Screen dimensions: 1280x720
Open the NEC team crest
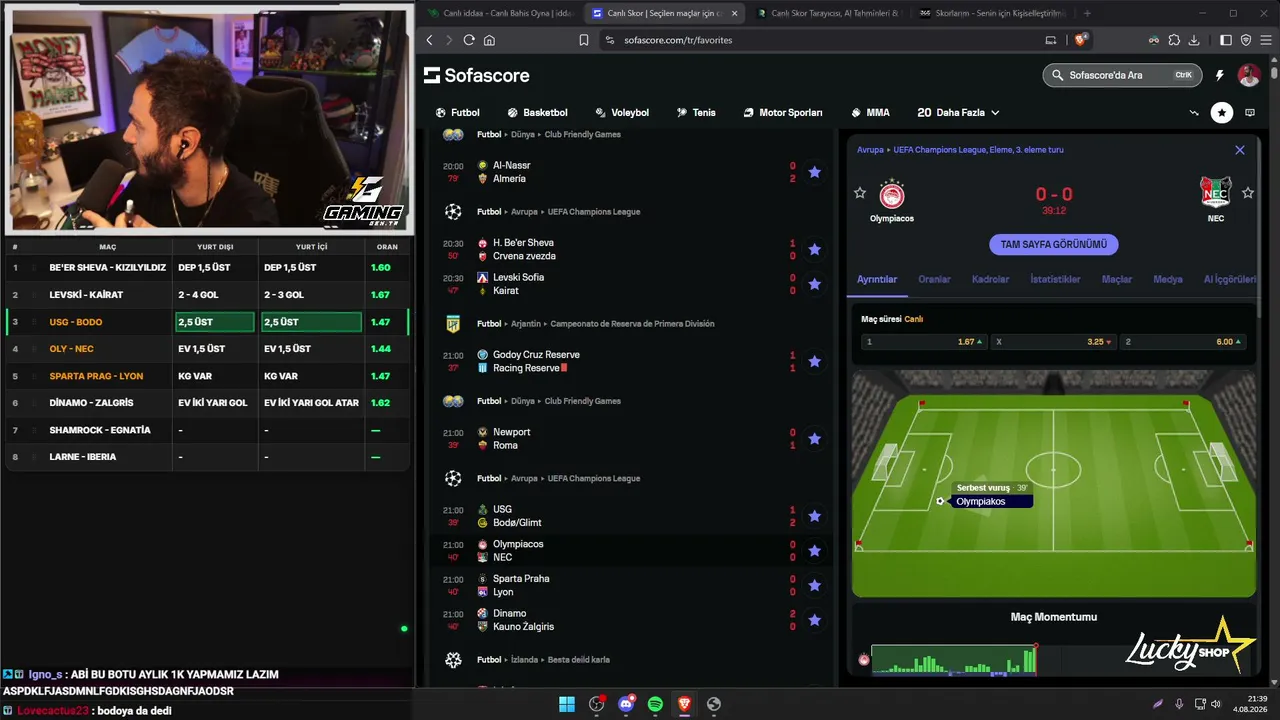coord(1216,193)
